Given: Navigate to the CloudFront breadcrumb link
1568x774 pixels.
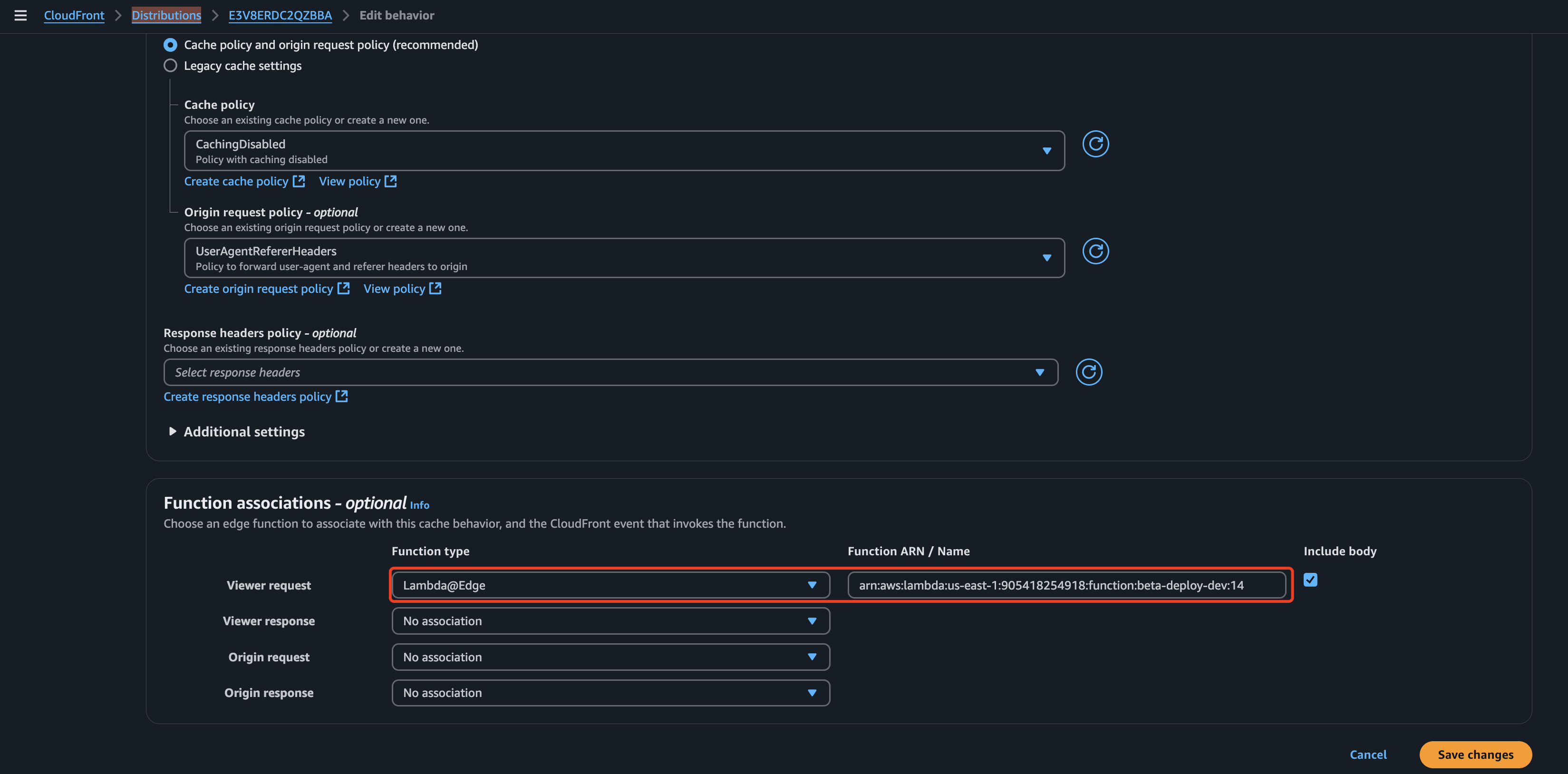Looking at the screenshot, I should pyautogui.click(x=74, y=15).
